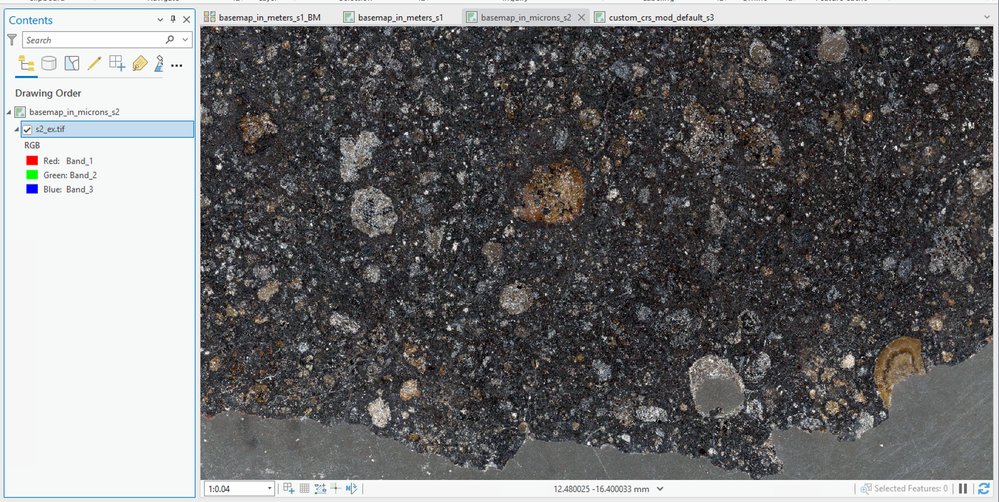Refresh the map view
Viewport: 999px width, 502px height.
984,489
